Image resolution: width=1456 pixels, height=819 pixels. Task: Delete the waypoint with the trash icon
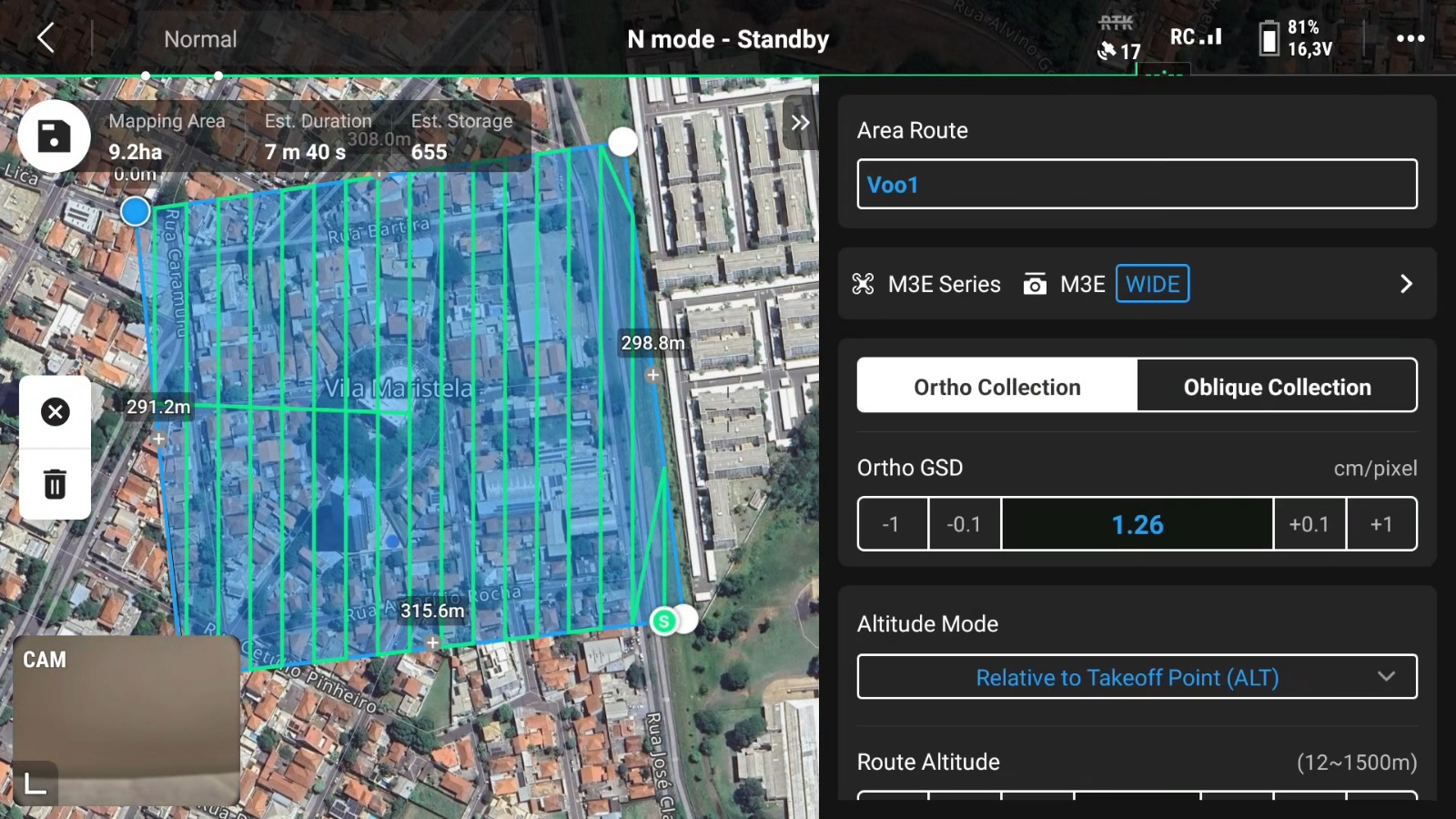click(x=55, y=483)
